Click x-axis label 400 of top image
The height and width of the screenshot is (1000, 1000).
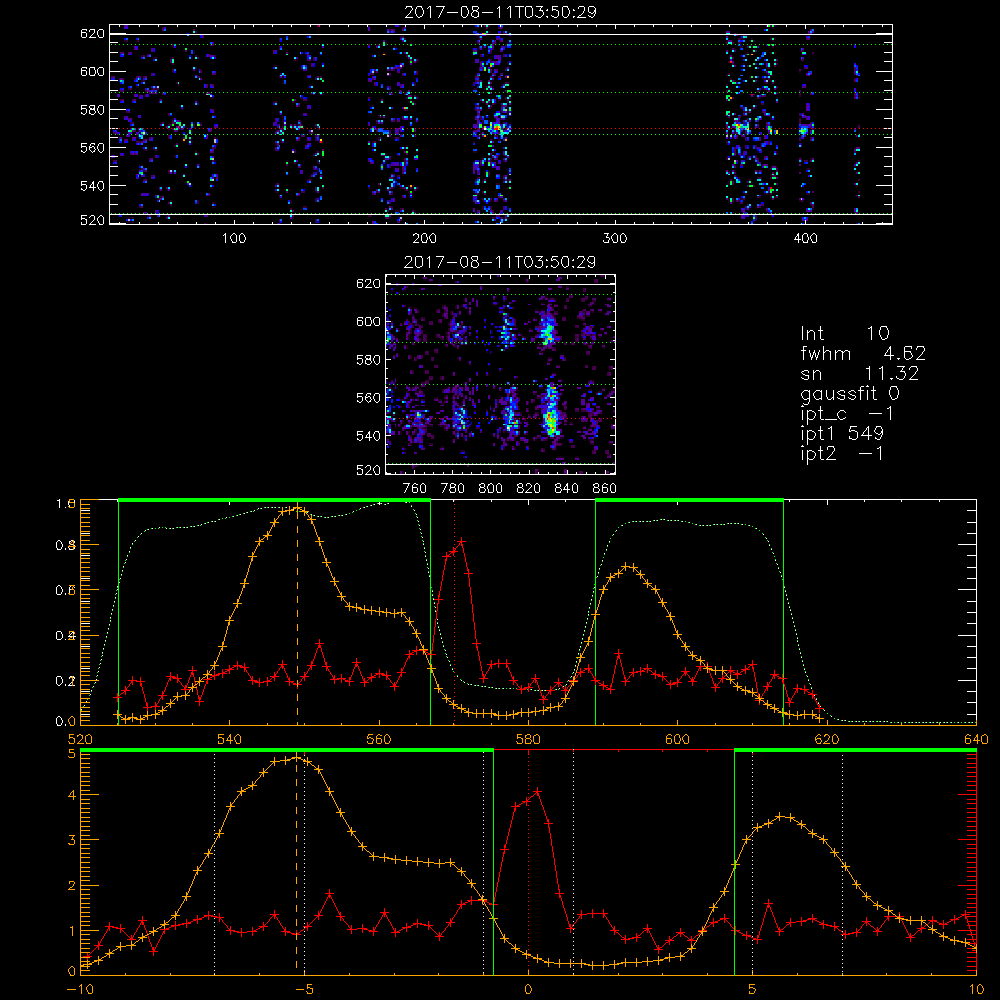[x=805, y=239]
